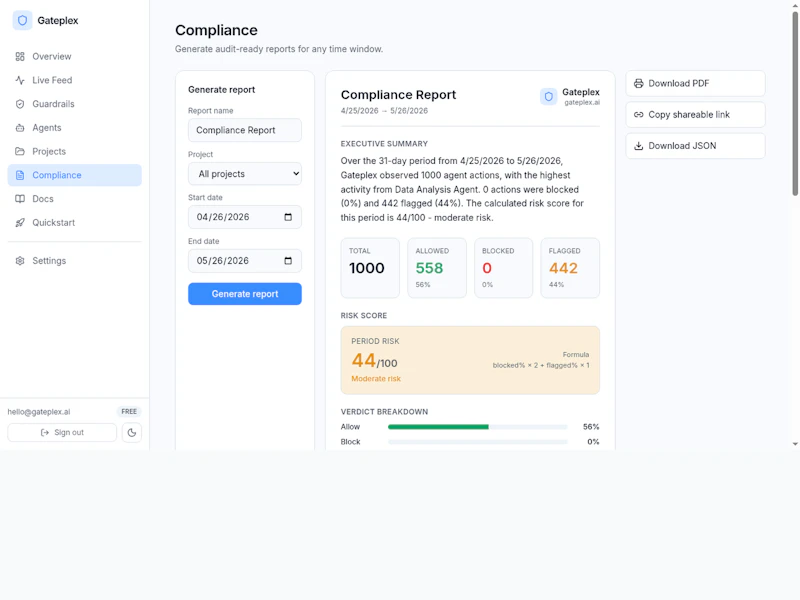
Task: Click the Report name input field
Action: (245, 131)
